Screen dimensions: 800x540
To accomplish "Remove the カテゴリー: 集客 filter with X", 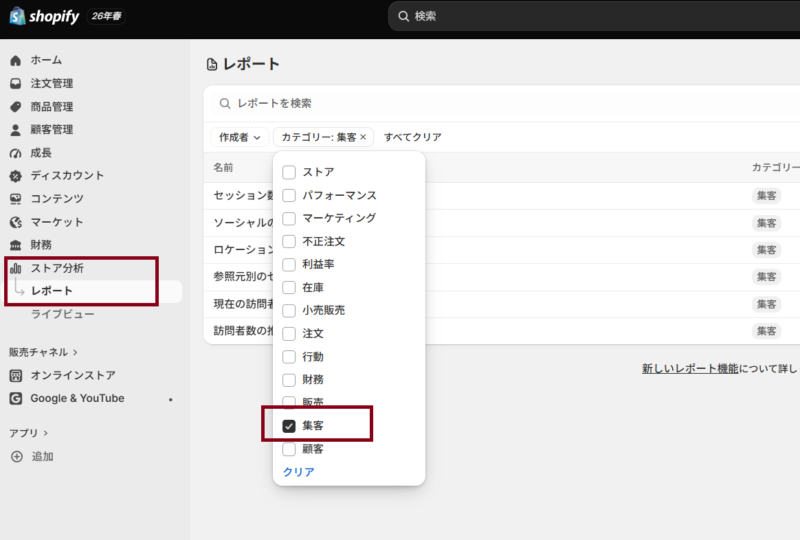I will pos(363,137).
